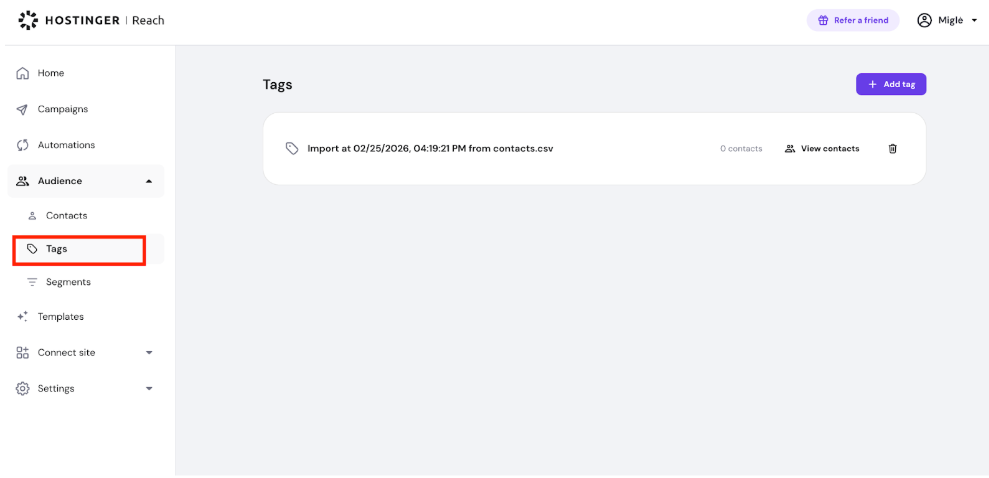Select Segments in the sidebar
Viewport: 989px width, 478px height.
click(68, 282)
